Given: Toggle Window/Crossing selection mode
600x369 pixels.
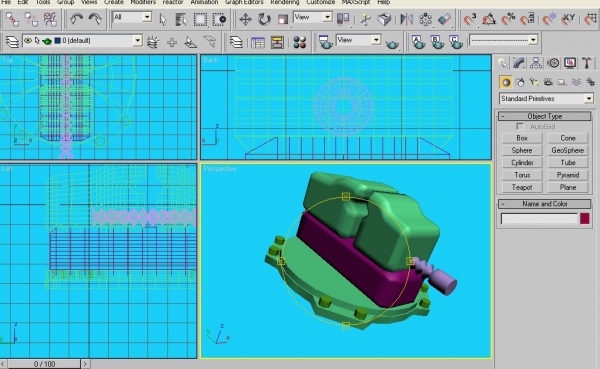Looking at the screenshot, I should (x=219, y=19).
